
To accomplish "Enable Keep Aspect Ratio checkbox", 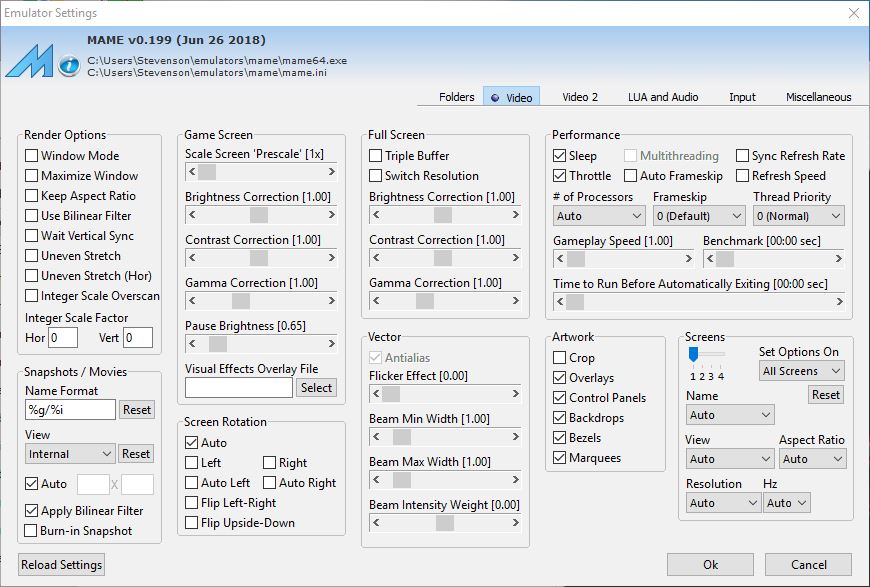I will click(32, 196).
